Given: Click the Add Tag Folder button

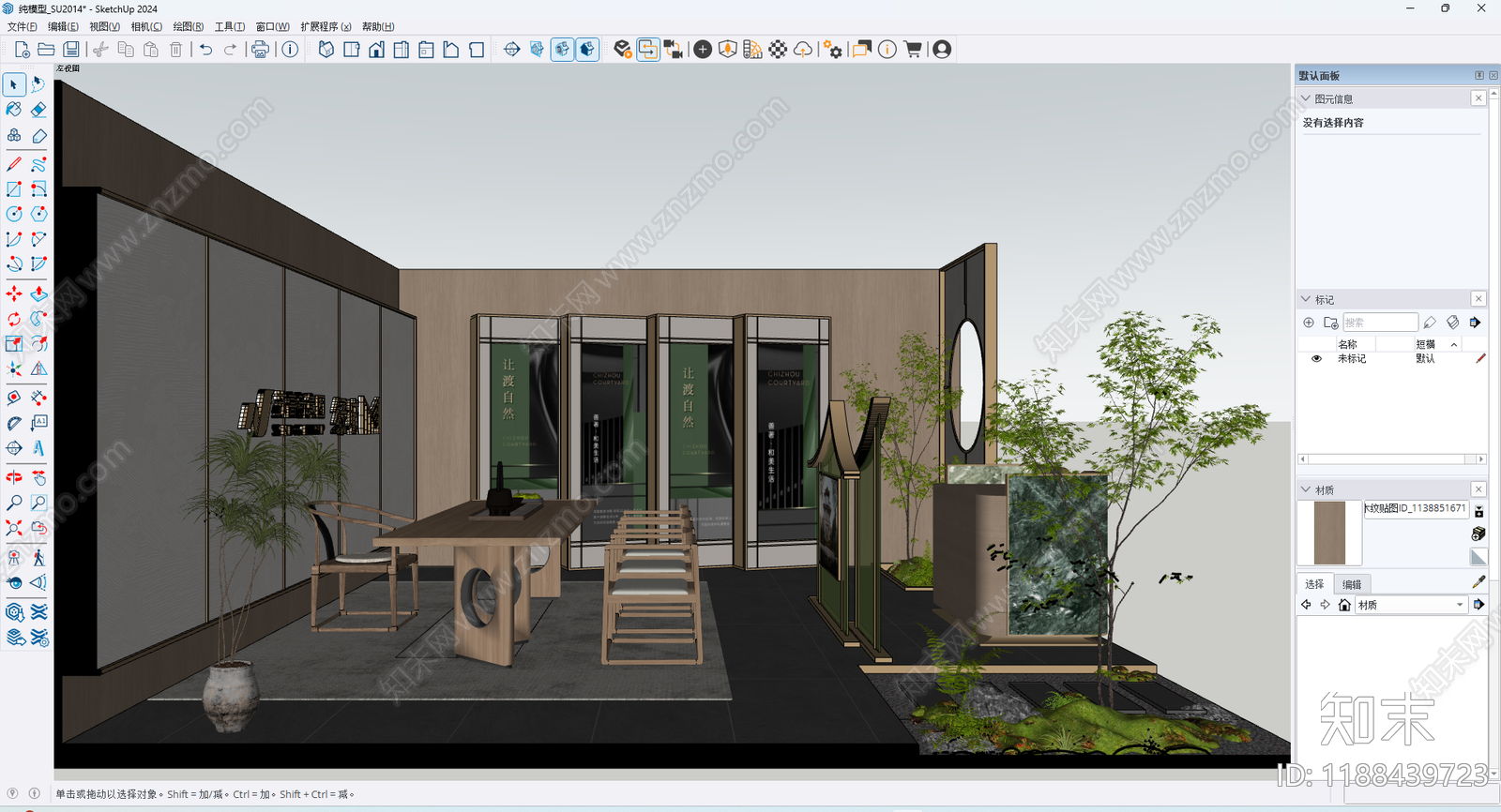Looking at the screenshot, I should (1330, 323).
